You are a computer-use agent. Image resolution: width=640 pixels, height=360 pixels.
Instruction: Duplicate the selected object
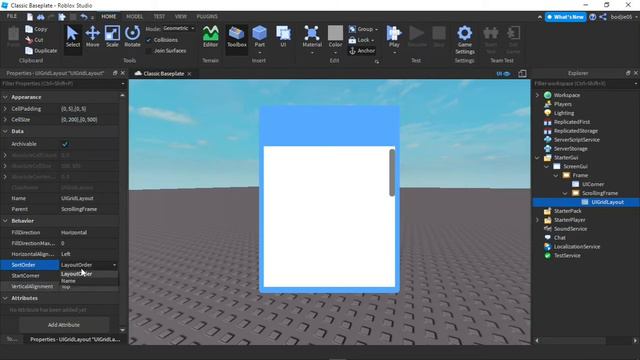coord(41,51)
